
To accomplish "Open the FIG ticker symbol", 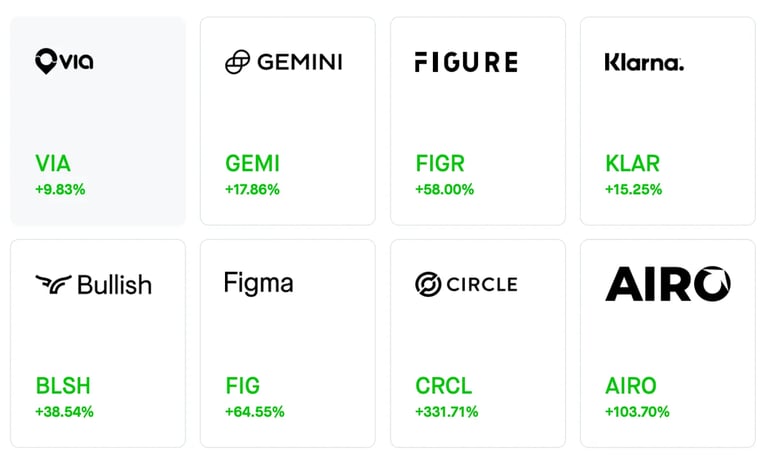I will pos(242,386).
